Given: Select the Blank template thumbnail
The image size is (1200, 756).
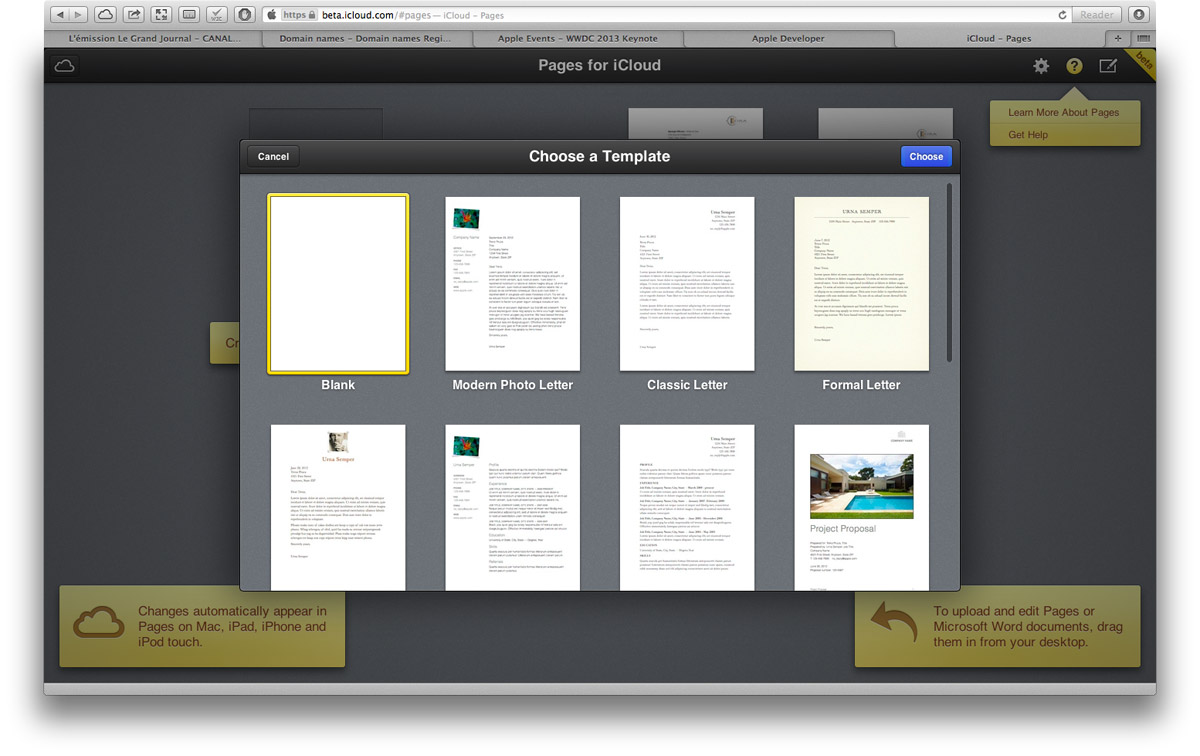Looking at the screenshot, I should coord(338,283).
